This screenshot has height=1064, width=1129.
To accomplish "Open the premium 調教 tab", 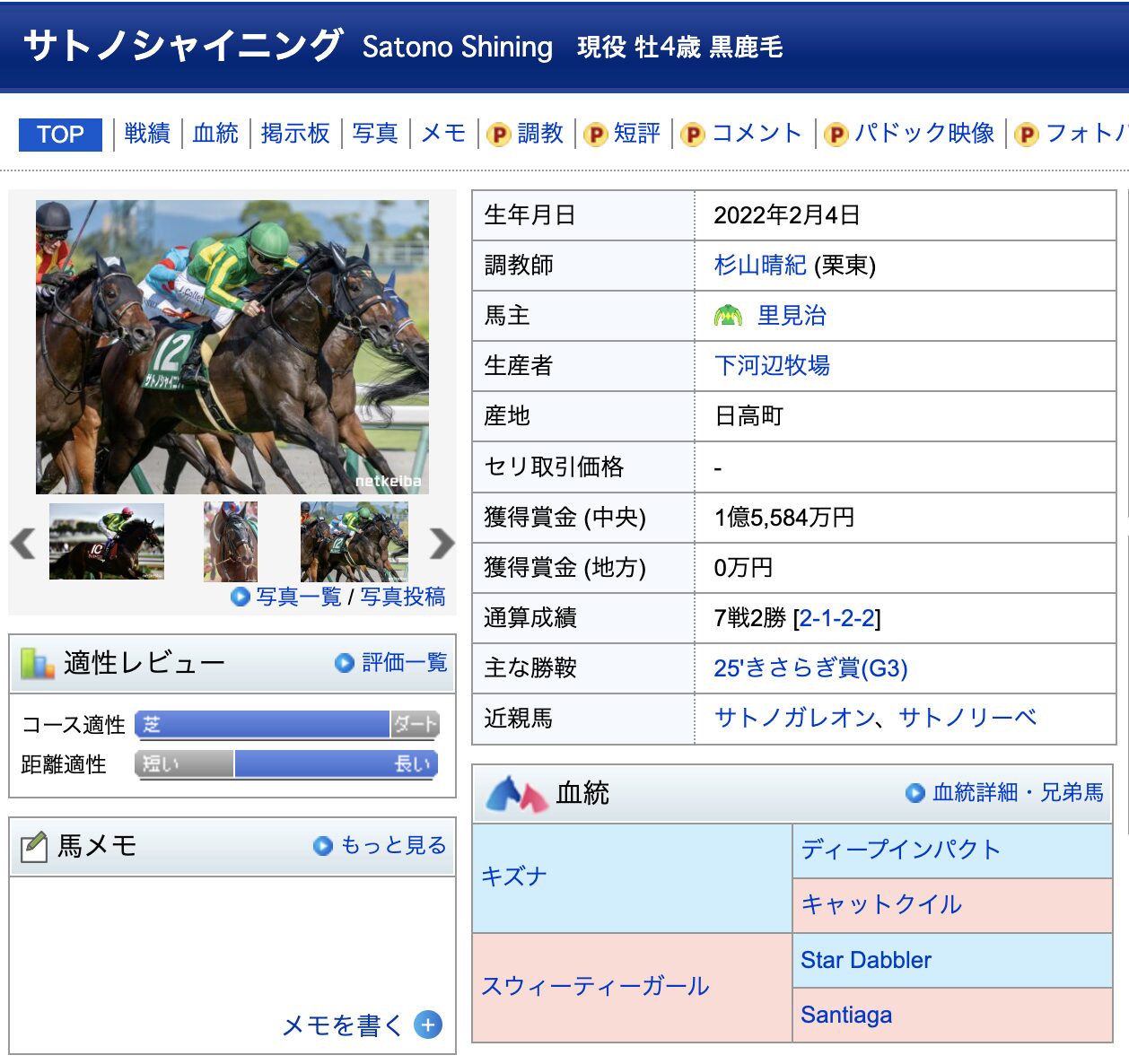I will 540,134.
